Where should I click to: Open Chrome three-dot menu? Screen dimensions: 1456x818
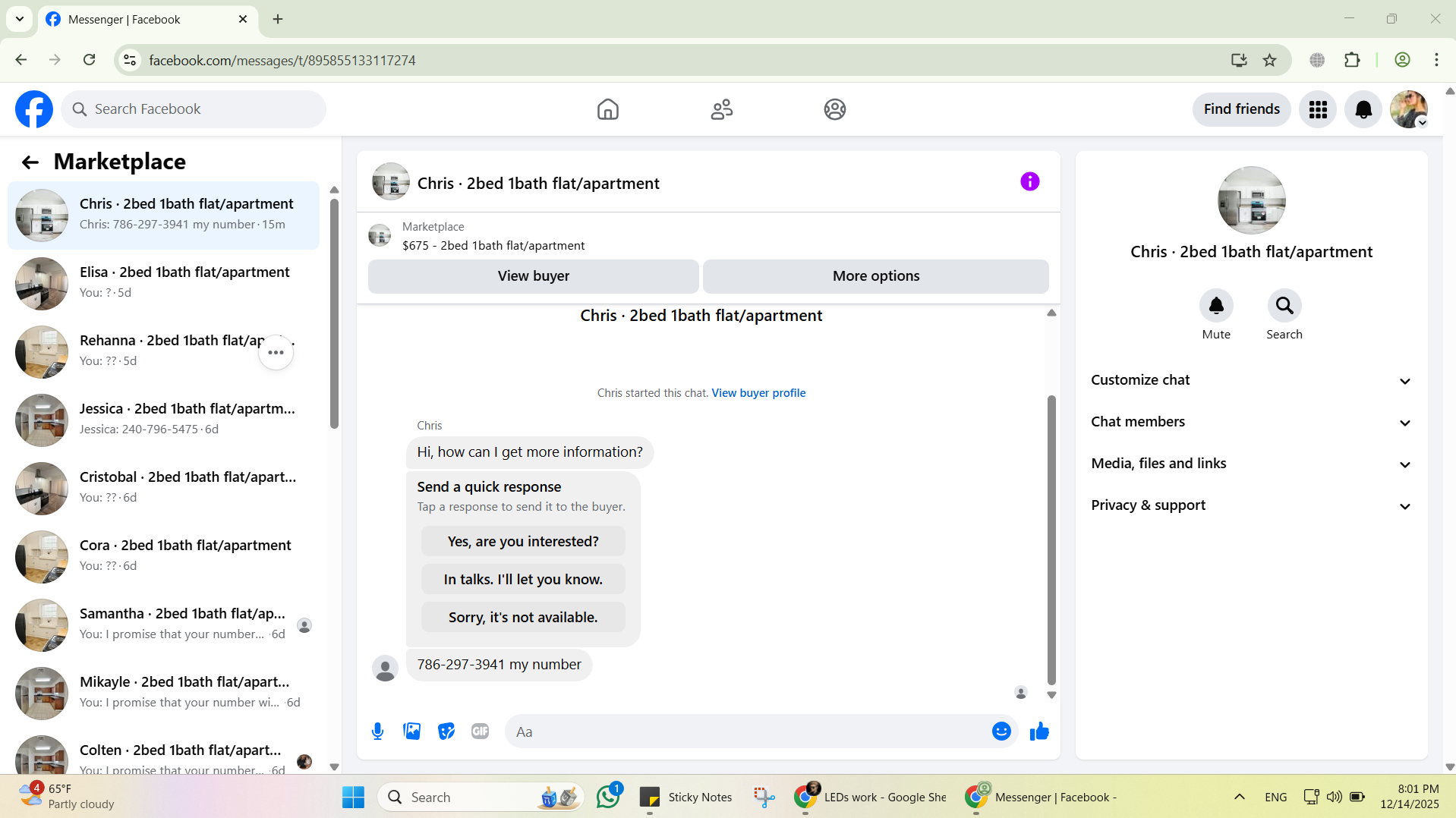(x=1436, y=60)
